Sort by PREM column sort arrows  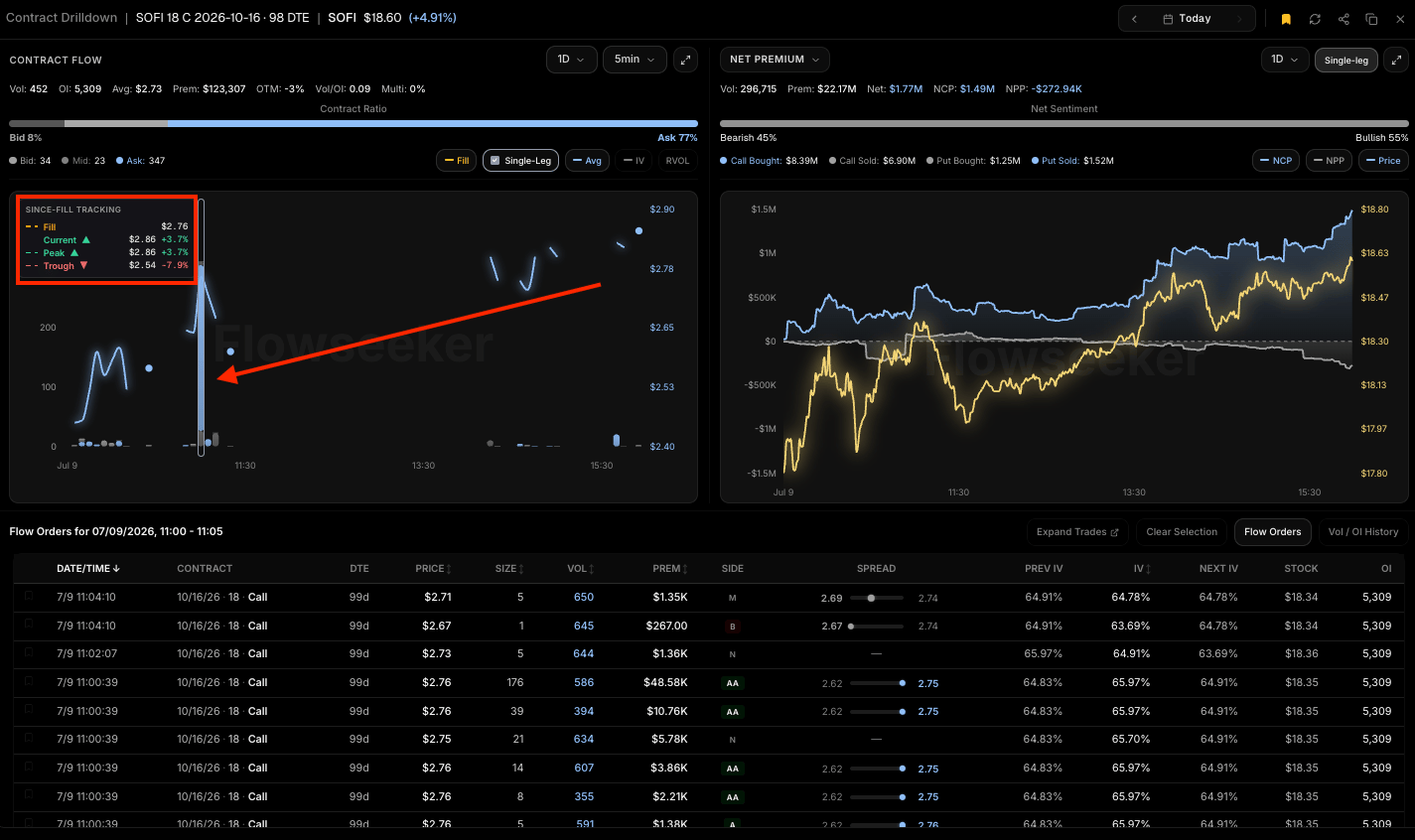click(685, 569)
